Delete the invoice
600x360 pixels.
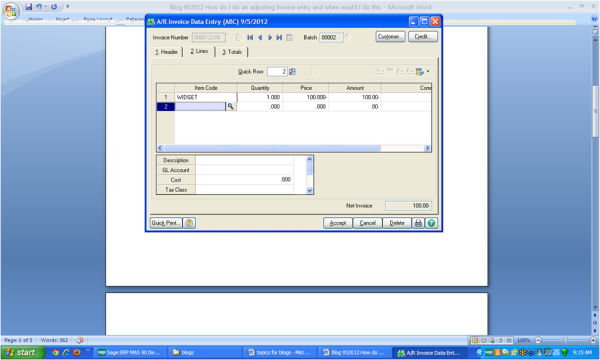(x=397, y=223)
